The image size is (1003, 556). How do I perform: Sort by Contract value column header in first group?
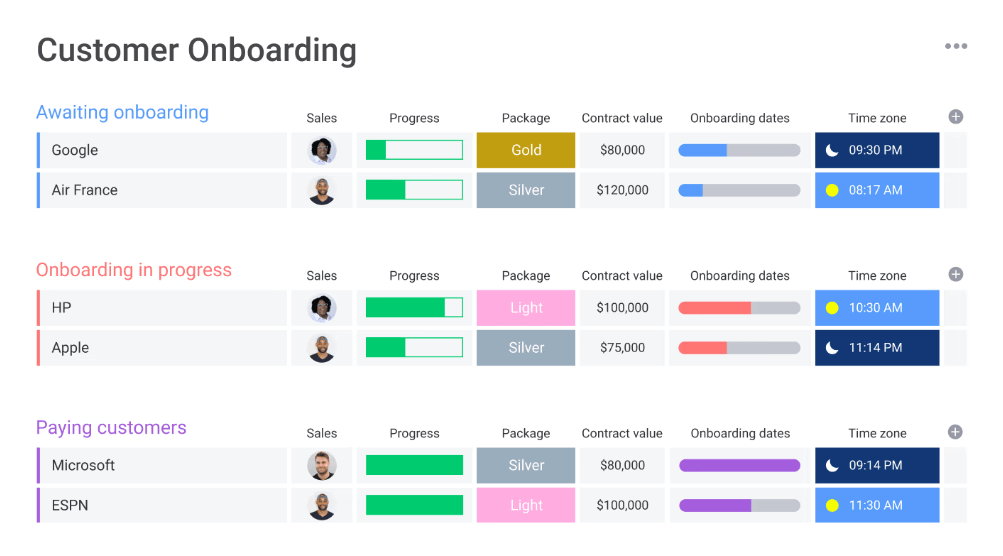[622, 118]
